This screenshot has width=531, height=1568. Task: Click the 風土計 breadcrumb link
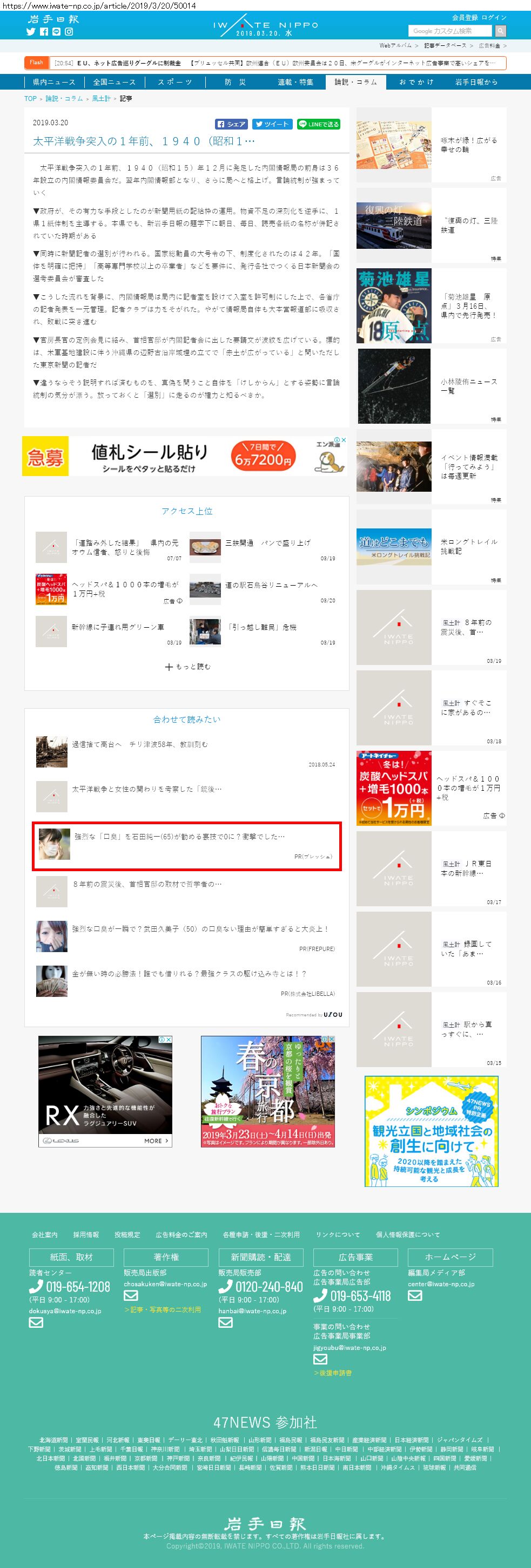pyautogui.click(x=101, y=99)
